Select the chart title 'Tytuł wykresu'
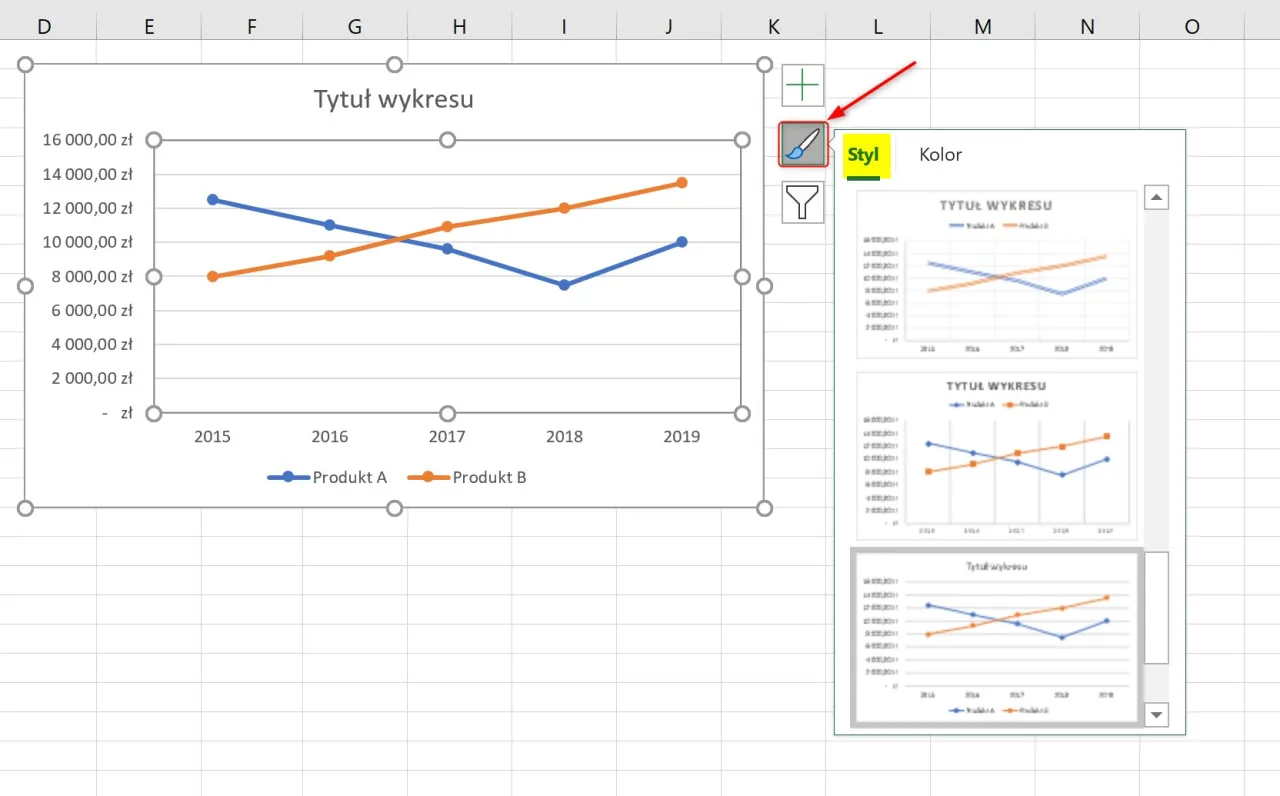Viewport: 1280px width, 796px height. pyautogui.click(x=394, y=99)
